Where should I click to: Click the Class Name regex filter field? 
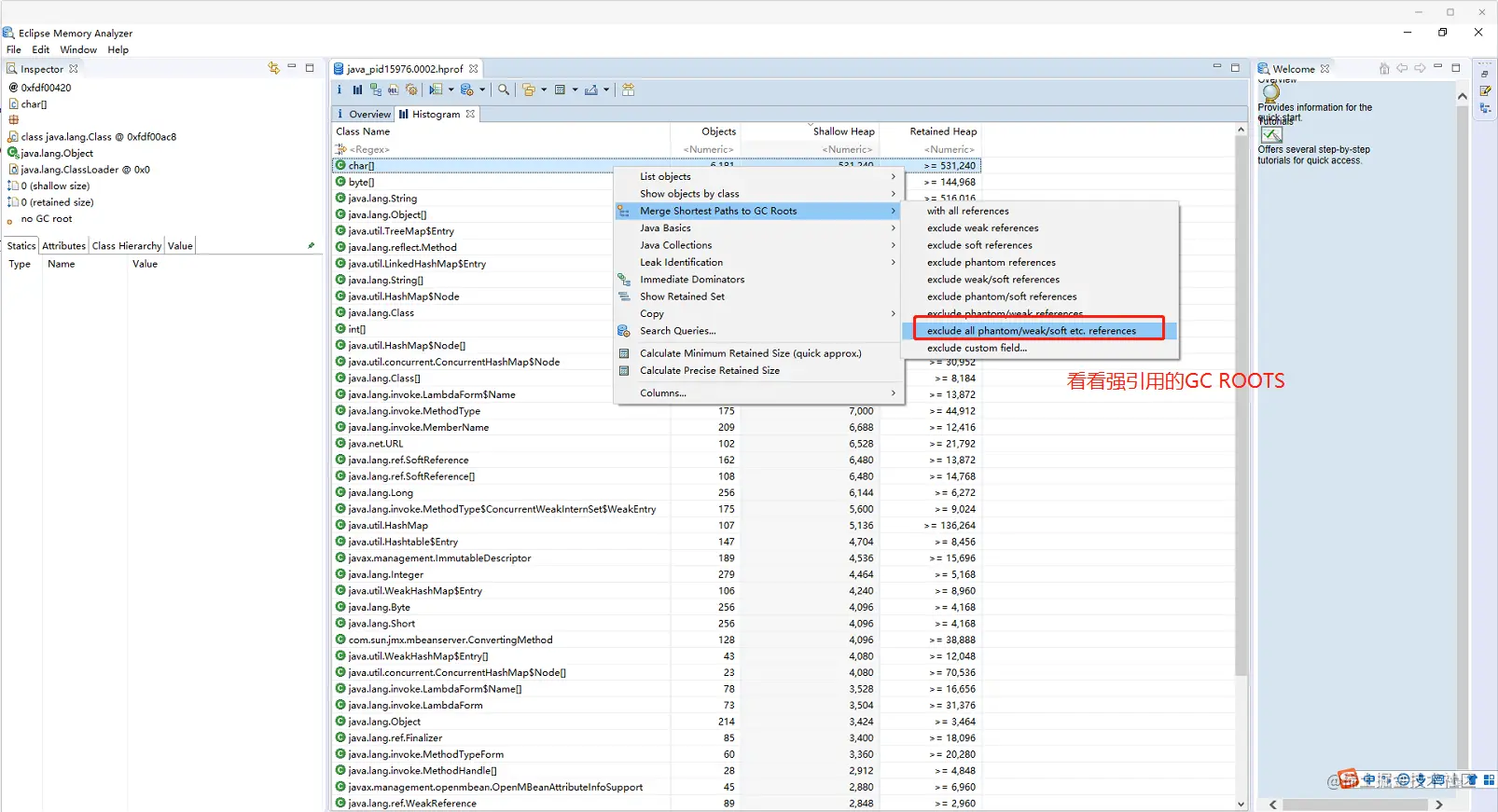click(x=502, y=149)
